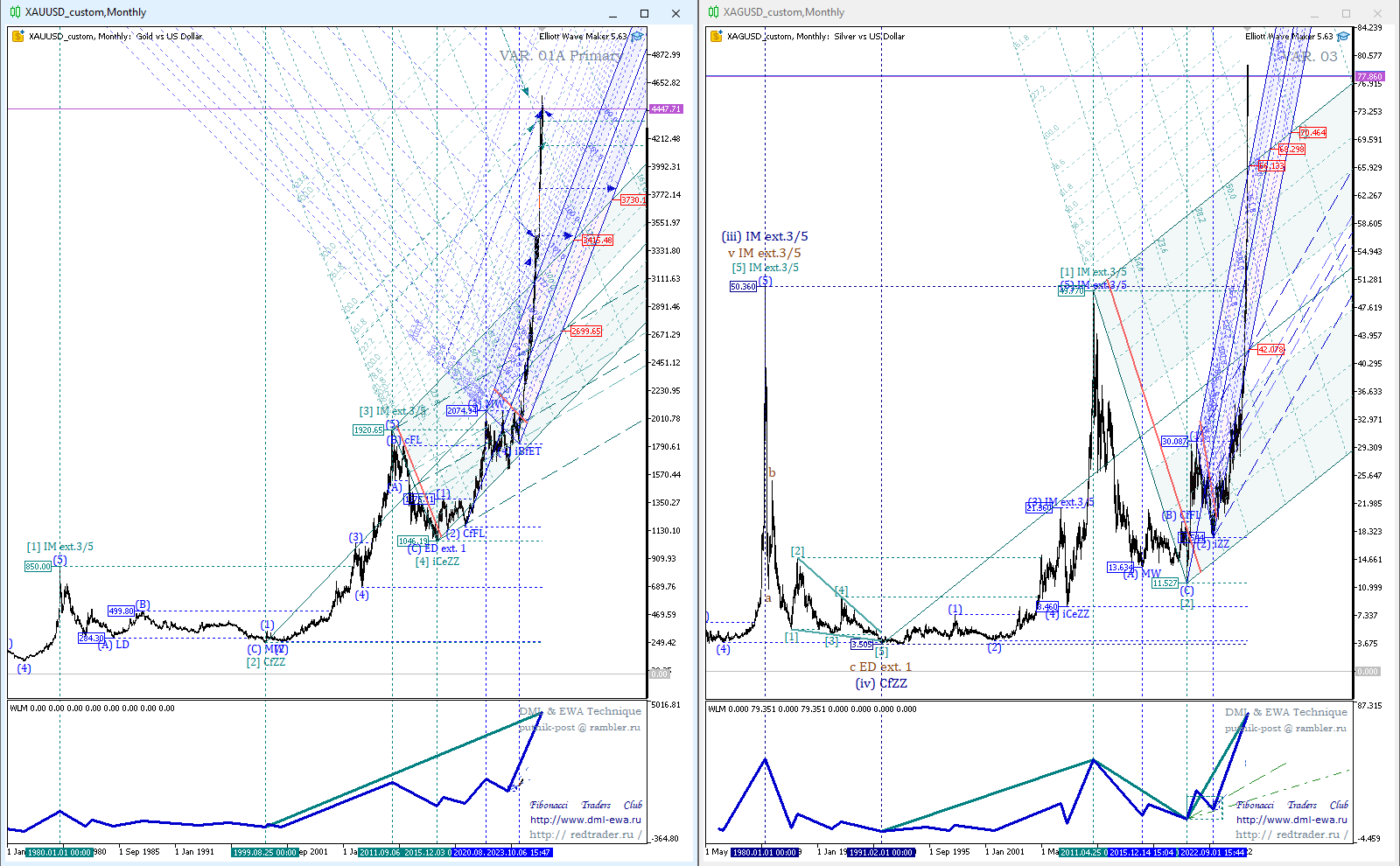The width and height of the screenshot is (1400, 866).
Task: Click Elliott Wave Maker hat icon on silver chart
Action: click(x=1343, y=37)
